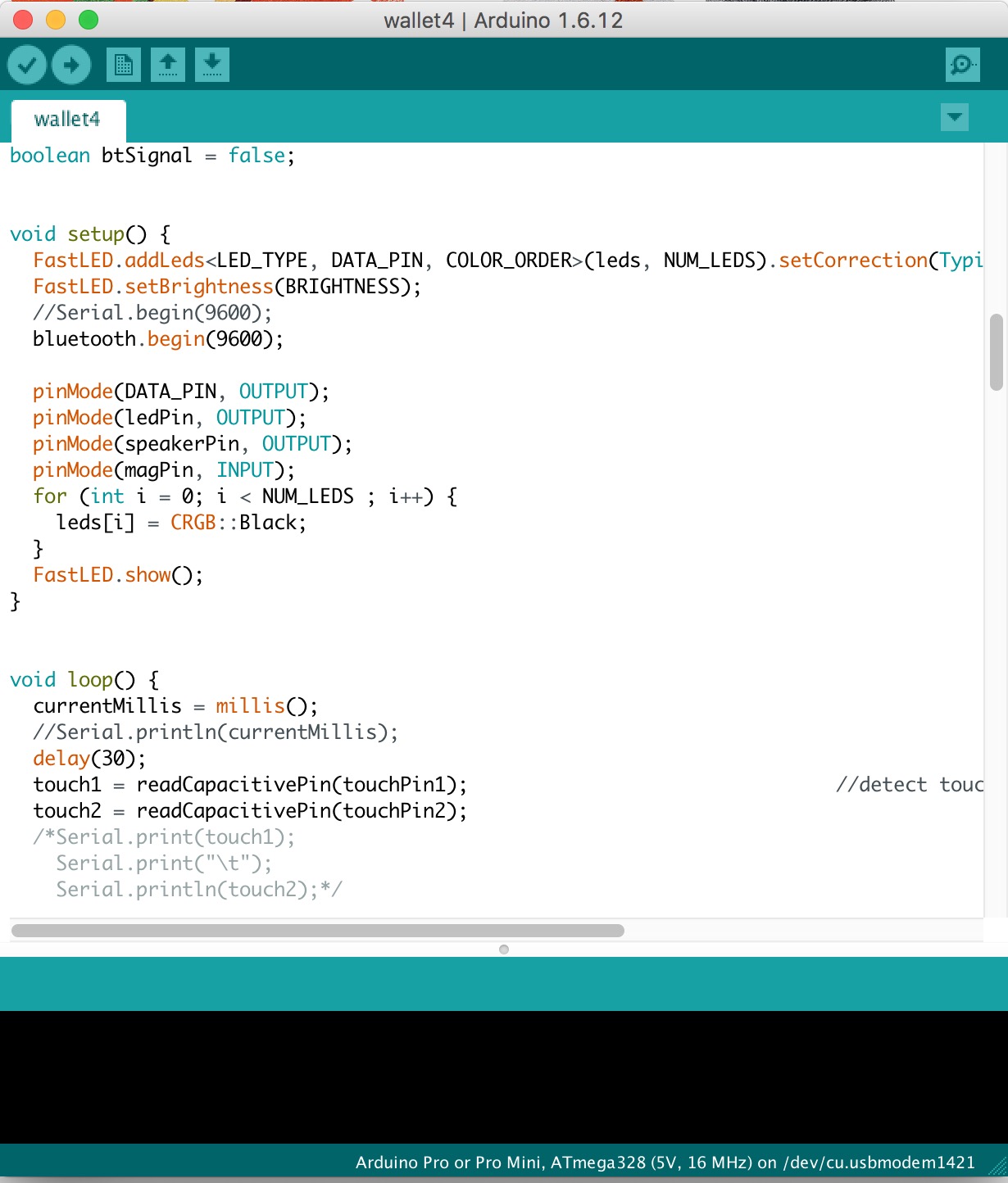Click 'touch2 = readCapacitivePin(touchPin2);' line
Viewport: 1008px width, 1183px height.
(250, 811)
